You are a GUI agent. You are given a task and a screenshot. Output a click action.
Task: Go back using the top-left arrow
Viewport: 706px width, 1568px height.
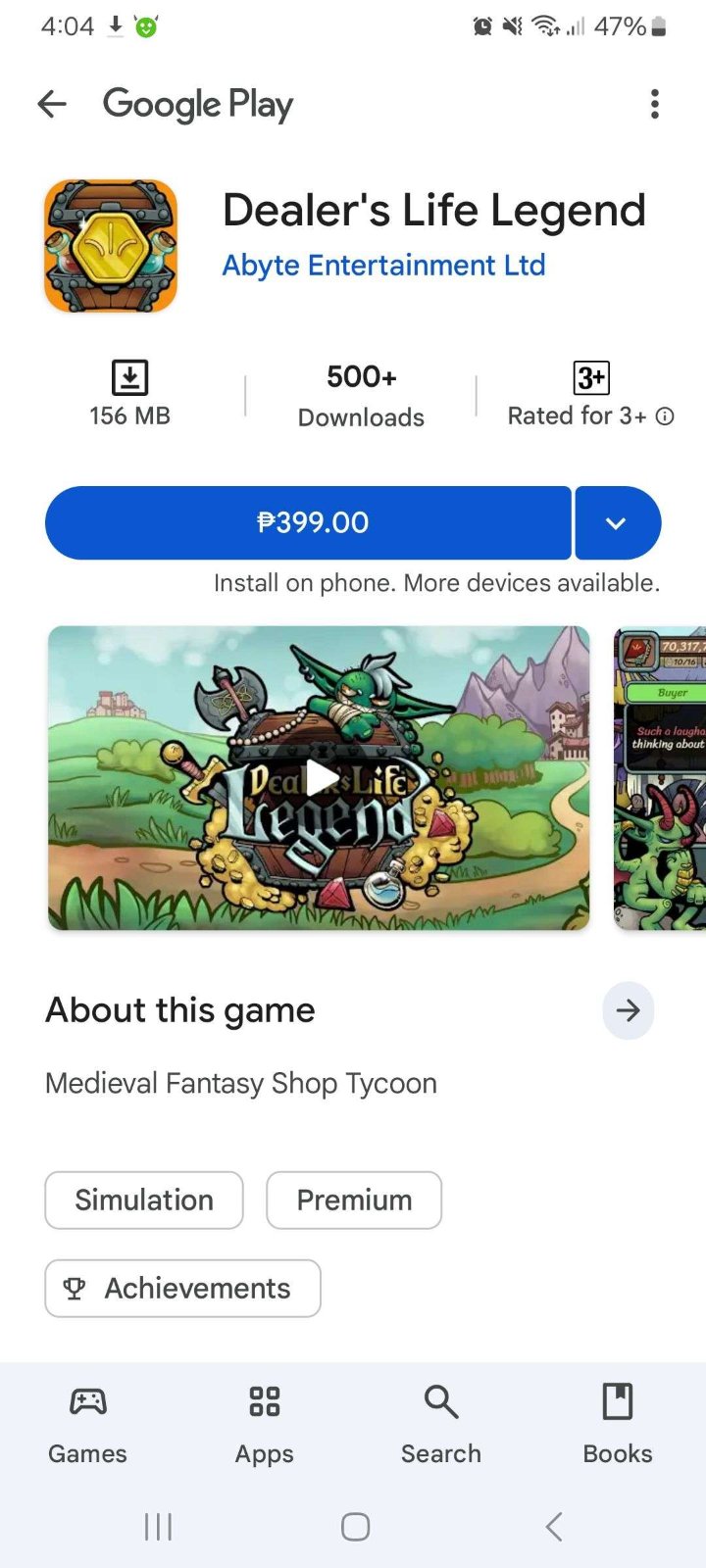coord(52,104)
